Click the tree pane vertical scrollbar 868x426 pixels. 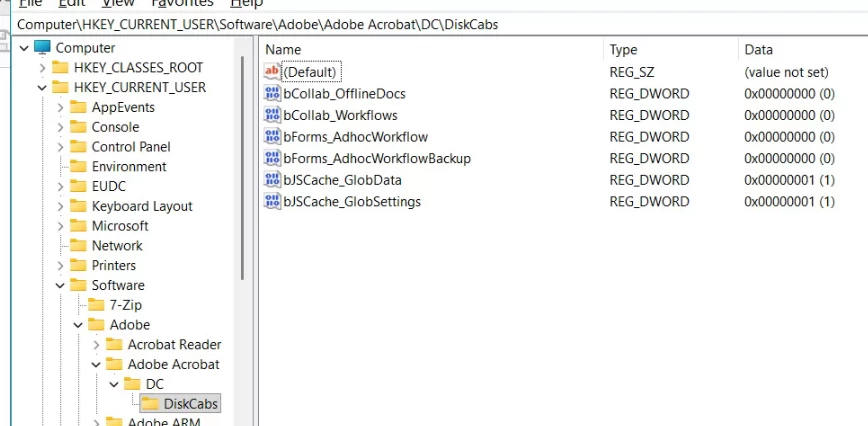click(x=242, y=169)
